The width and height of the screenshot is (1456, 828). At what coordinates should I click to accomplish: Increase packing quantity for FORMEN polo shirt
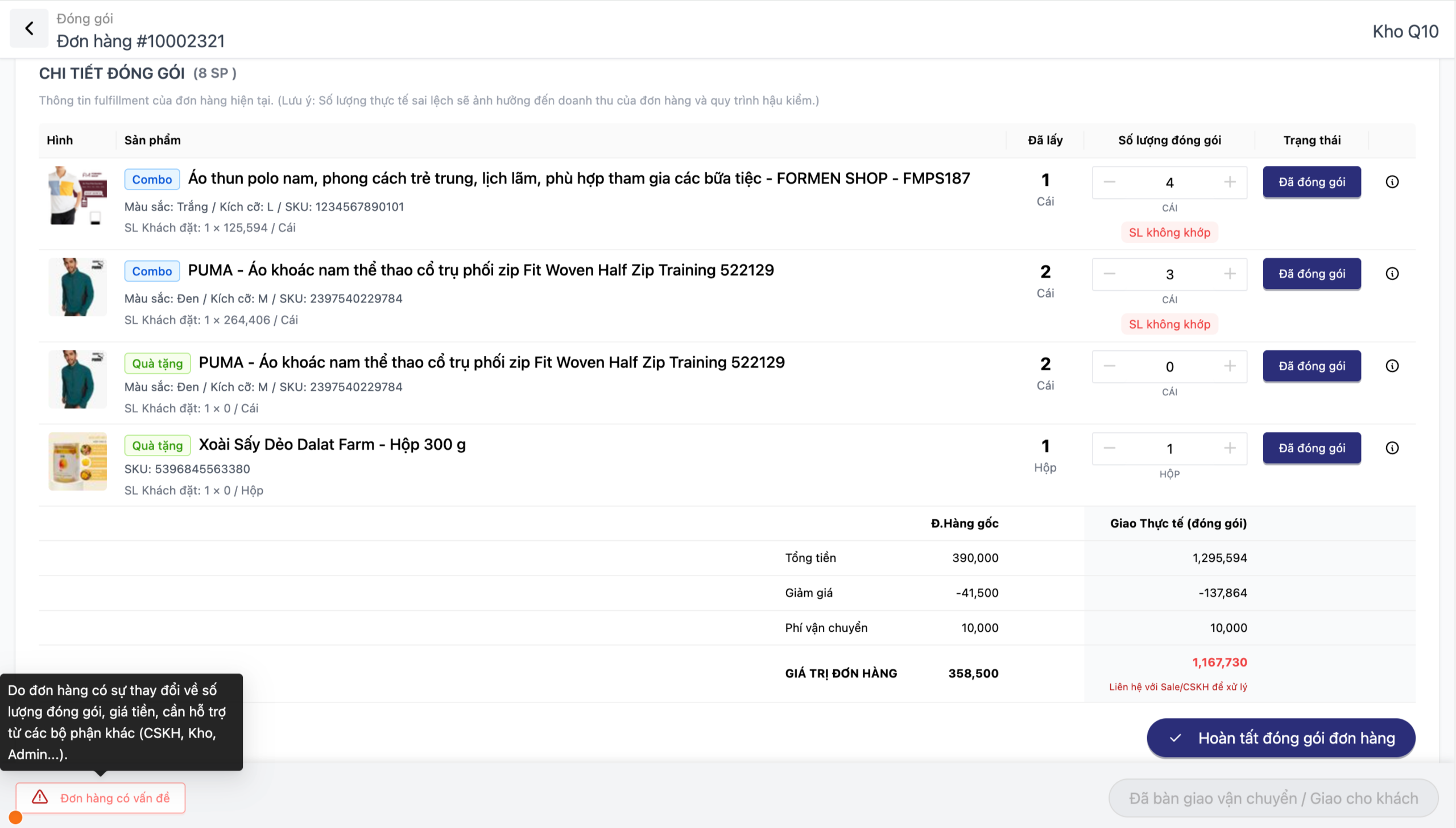click(1230, 182)
